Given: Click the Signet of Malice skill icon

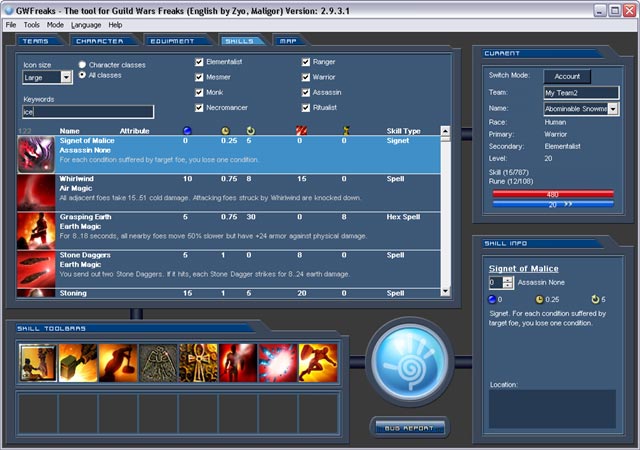Looking at the screenshot, I should (36, 154).
